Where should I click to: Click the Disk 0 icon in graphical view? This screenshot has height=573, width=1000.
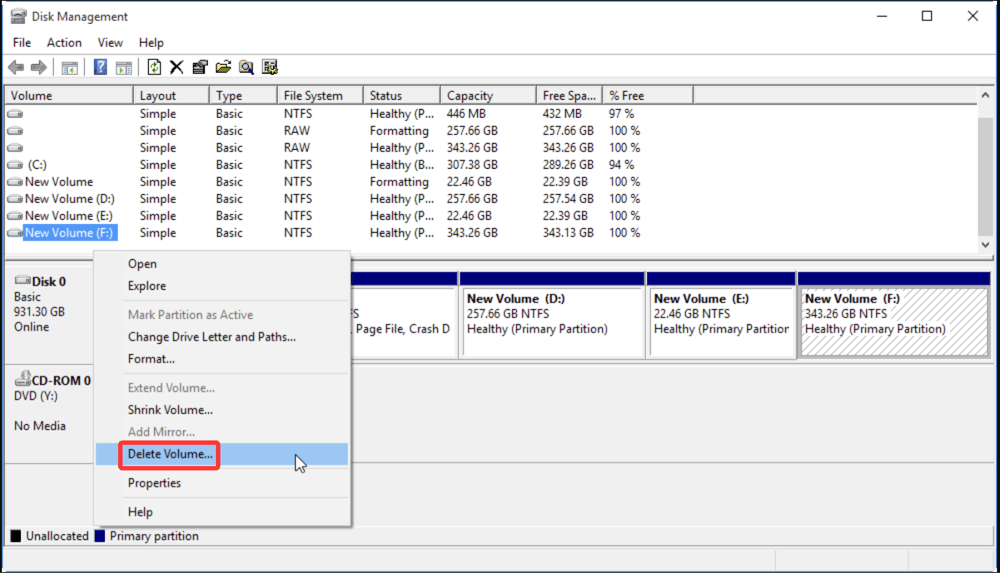(x=22, y=280)
